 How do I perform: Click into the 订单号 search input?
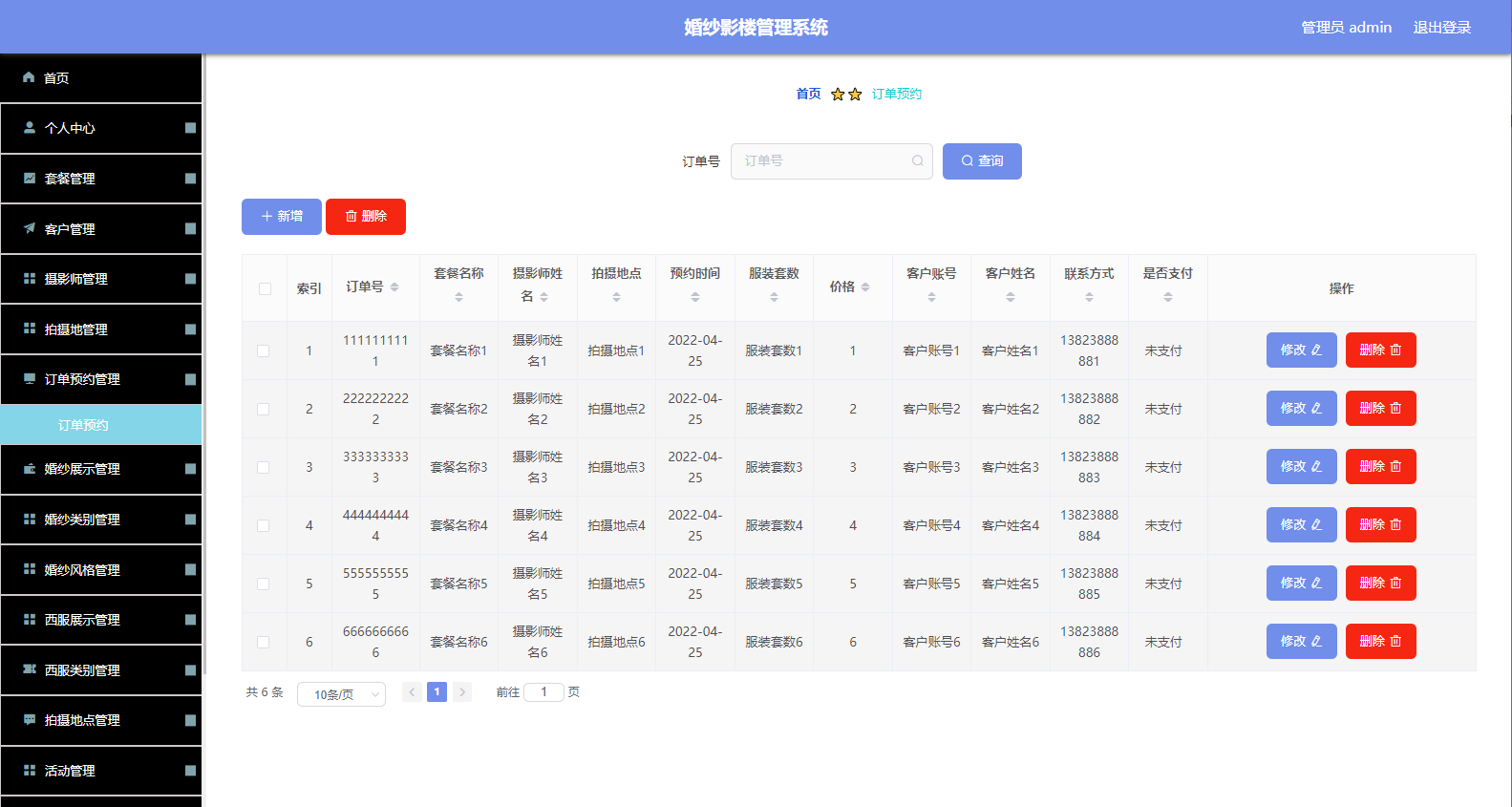(x=832, y=161)
